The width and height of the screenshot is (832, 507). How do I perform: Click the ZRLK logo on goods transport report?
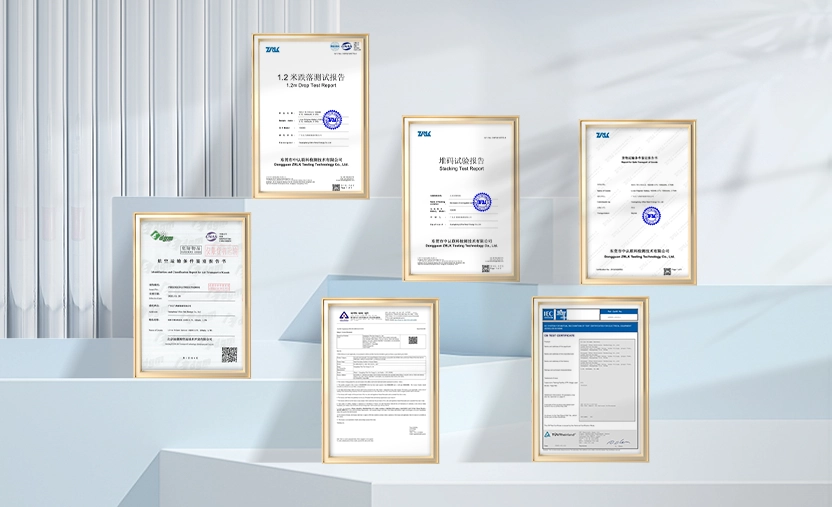(x=603, y=135)
